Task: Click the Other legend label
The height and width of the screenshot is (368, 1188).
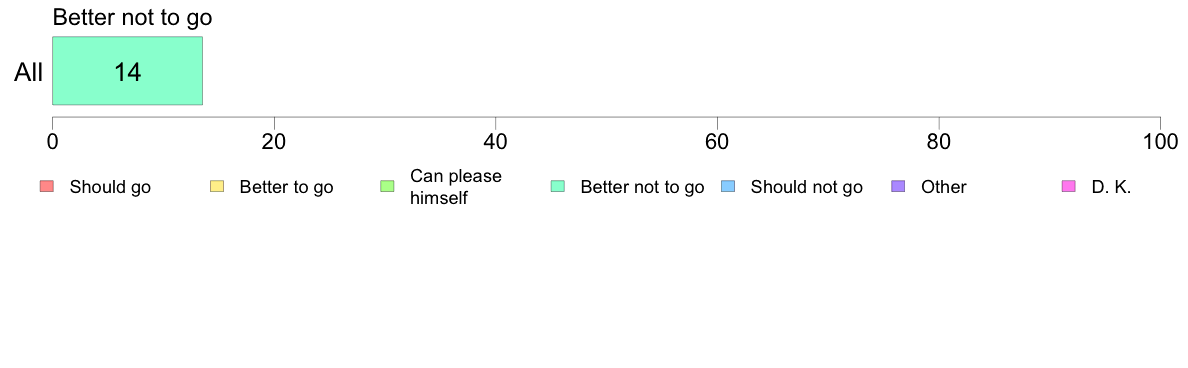Action: click(x=943, y=187)
